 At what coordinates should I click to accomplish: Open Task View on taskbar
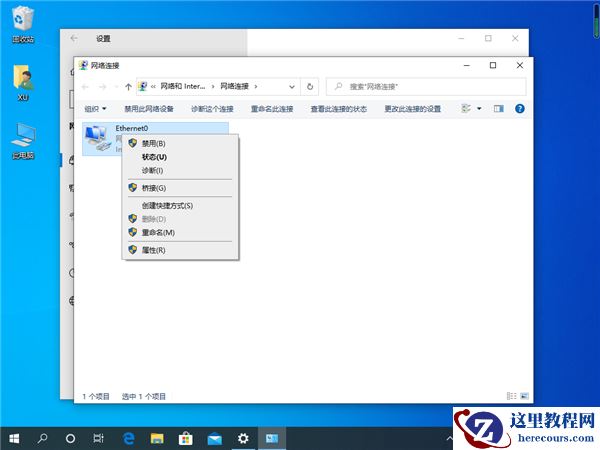(98, 438)
